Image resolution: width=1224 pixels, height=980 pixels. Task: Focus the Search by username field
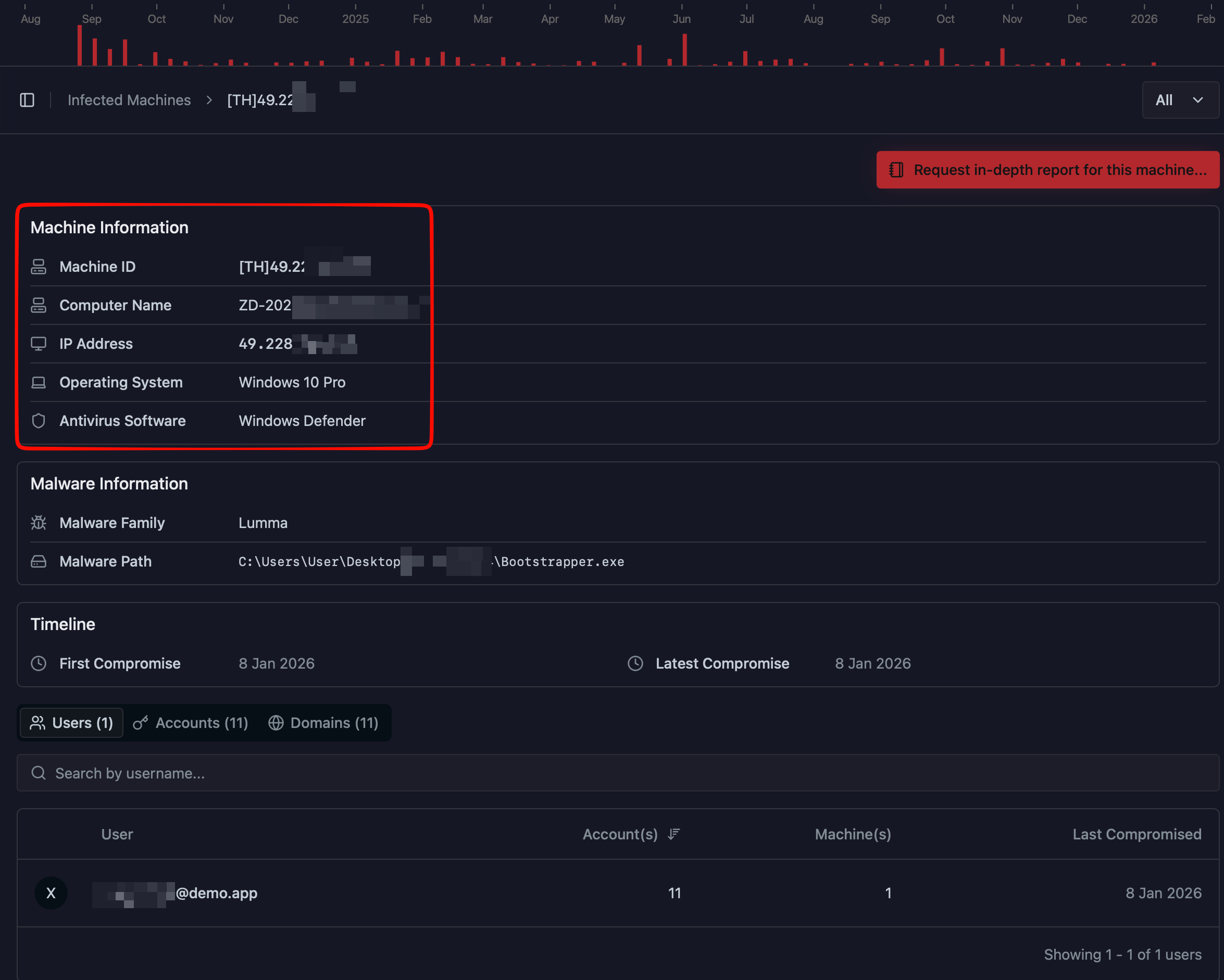[618, 773]
